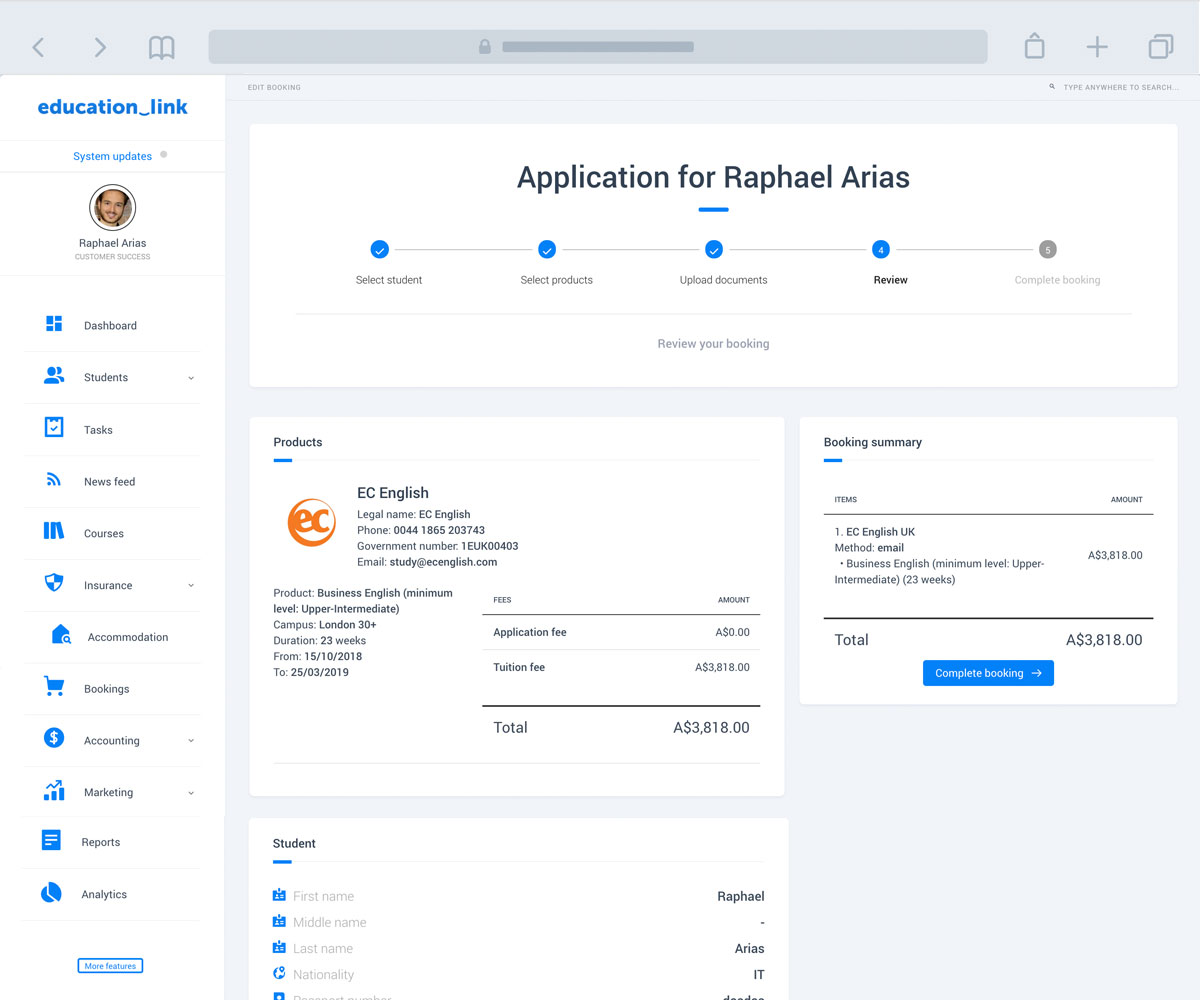Open Accommodation in the sidebar
Screen dimensions: 1200x1000
tap(128, 637)
